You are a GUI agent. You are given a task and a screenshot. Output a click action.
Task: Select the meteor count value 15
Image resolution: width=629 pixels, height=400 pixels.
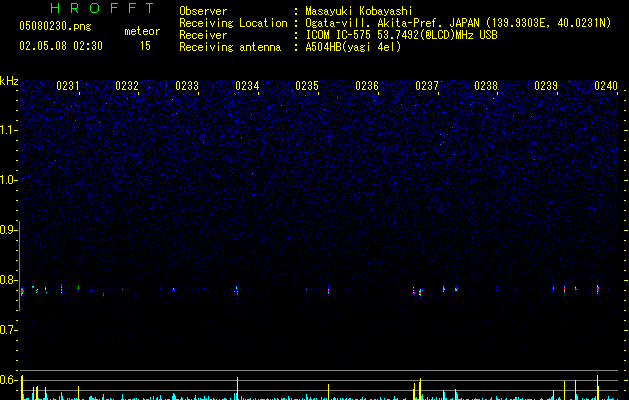coord(145,46)
